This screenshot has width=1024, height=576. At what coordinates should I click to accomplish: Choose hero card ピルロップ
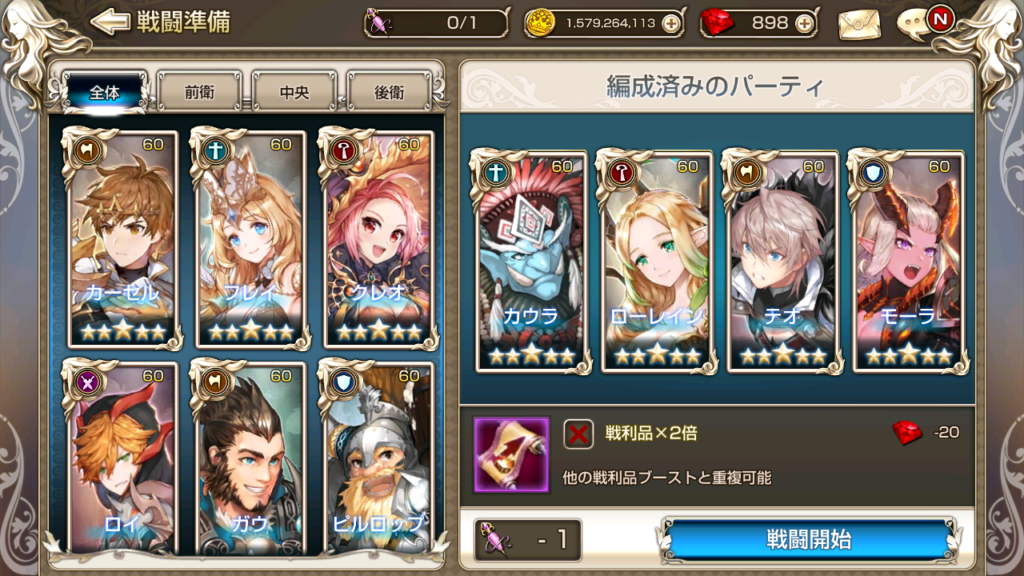click(378, 457)
